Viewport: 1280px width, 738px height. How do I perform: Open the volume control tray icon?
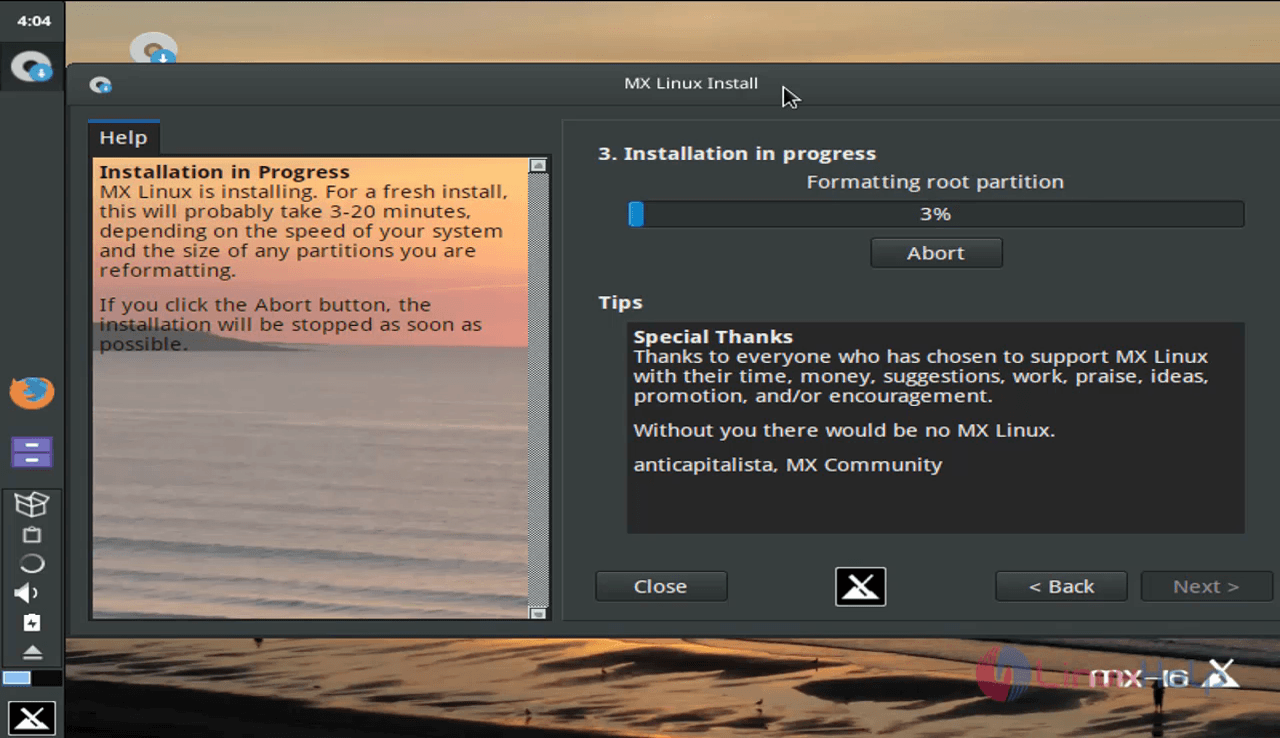click(x=27, y=593)
